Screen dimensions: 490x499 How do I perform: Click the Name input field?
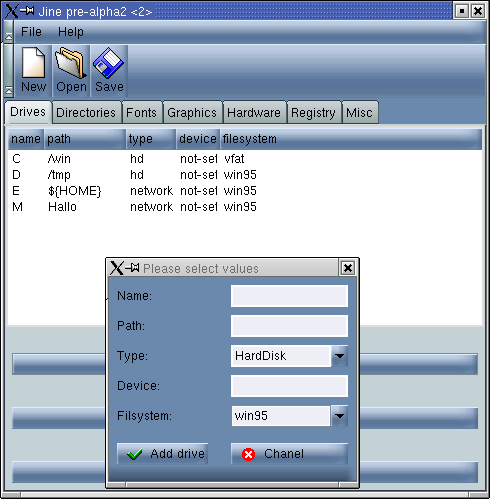289,296
